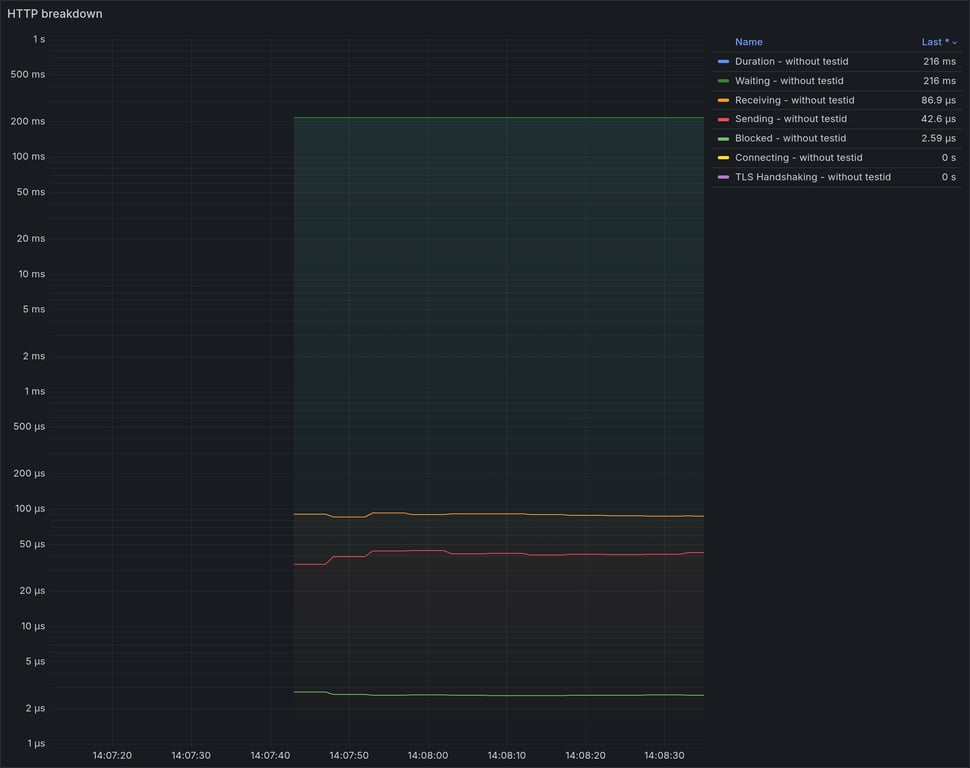Click the Duration series blue color swatch
This screenshot has height=768, width=970.
tap(723, 61)
